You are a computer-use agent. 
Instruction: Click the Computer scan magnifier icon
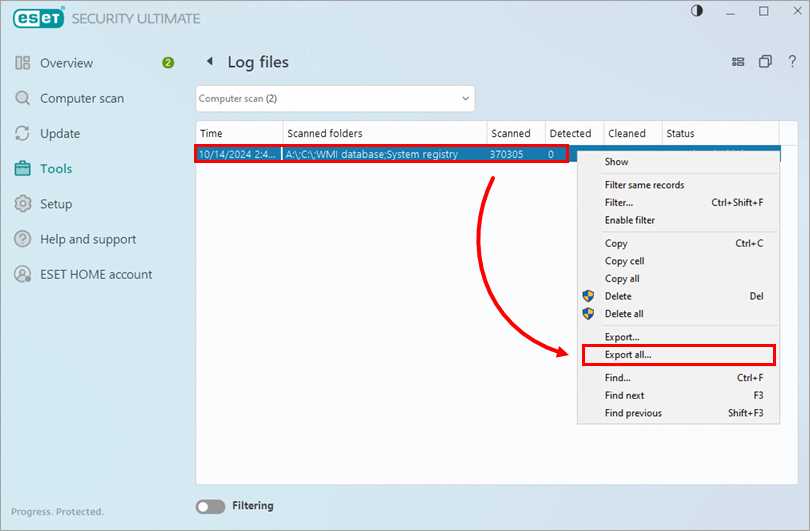point(23,99)
